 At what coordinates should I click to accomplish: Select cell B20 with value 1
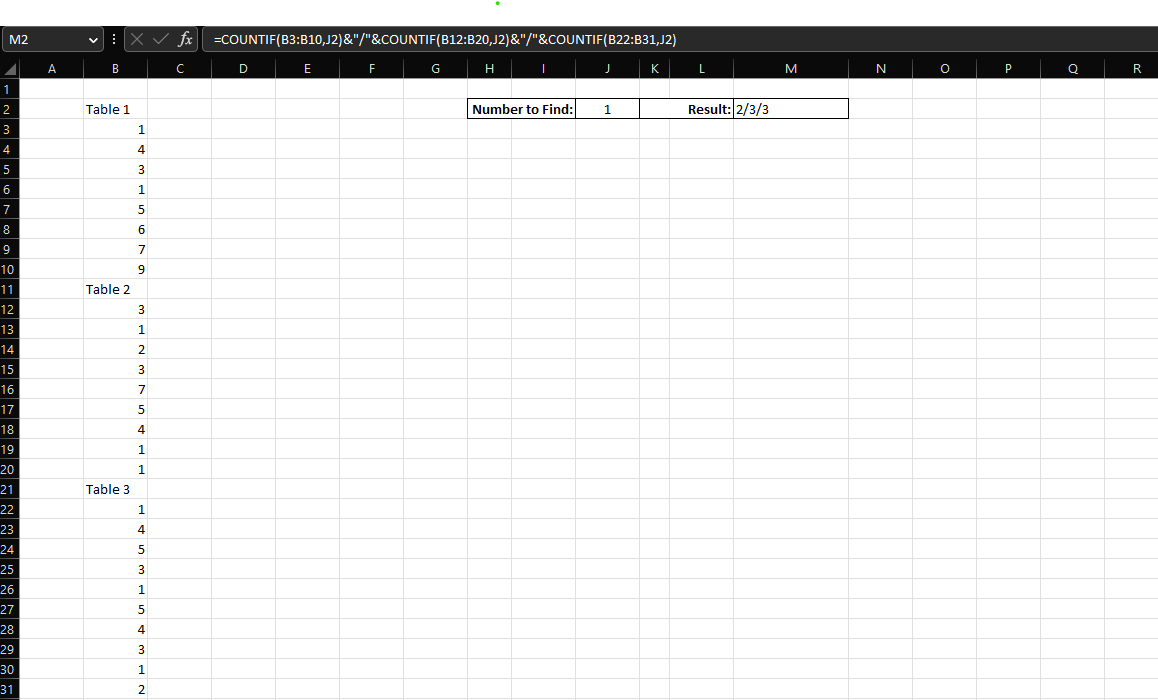click(115, 470)
